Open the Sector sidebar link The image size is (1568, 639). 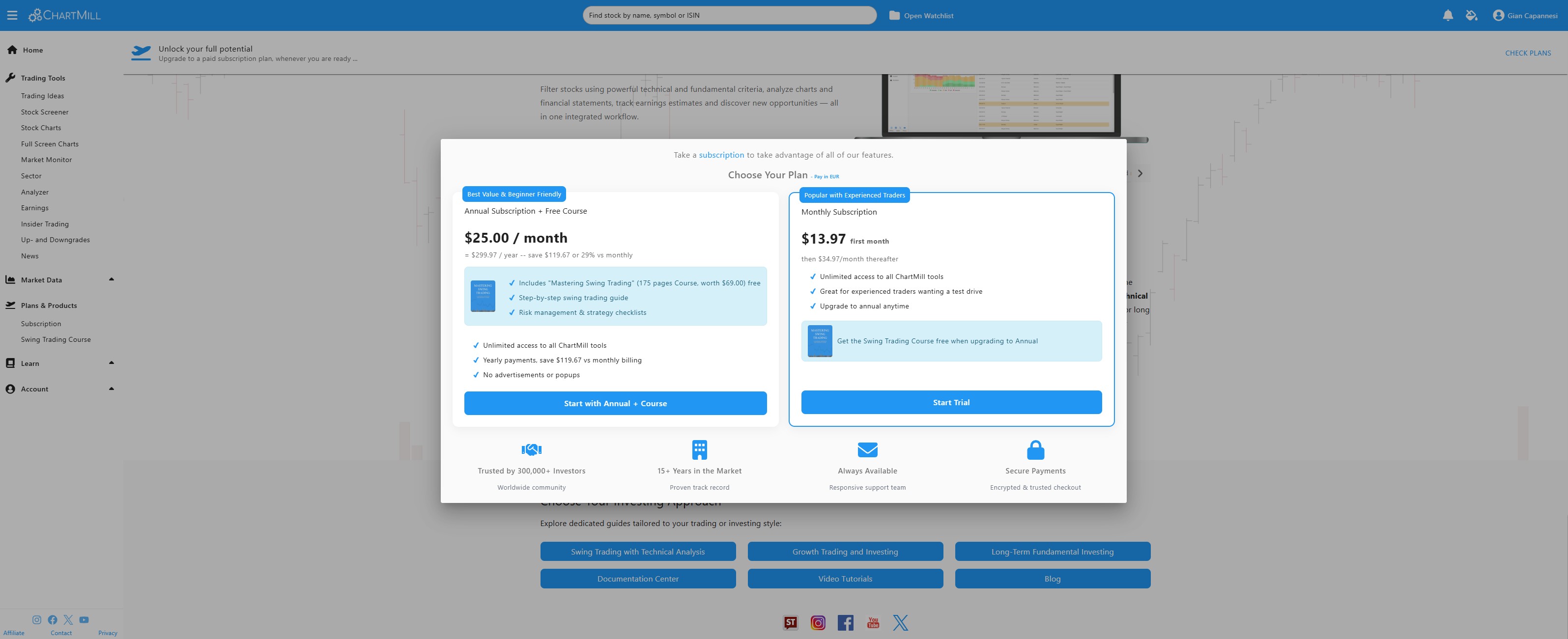(x=31, y=176)
